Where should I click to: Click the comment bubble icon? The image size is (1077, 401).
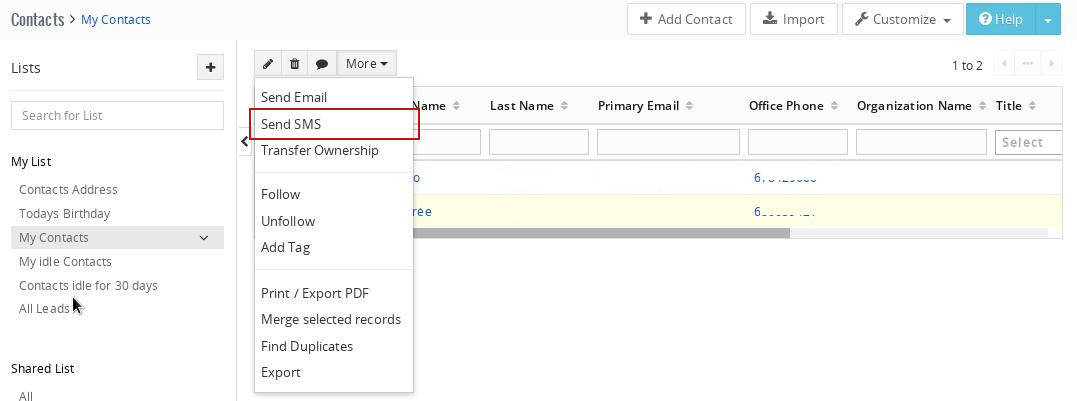click(322, 64)
